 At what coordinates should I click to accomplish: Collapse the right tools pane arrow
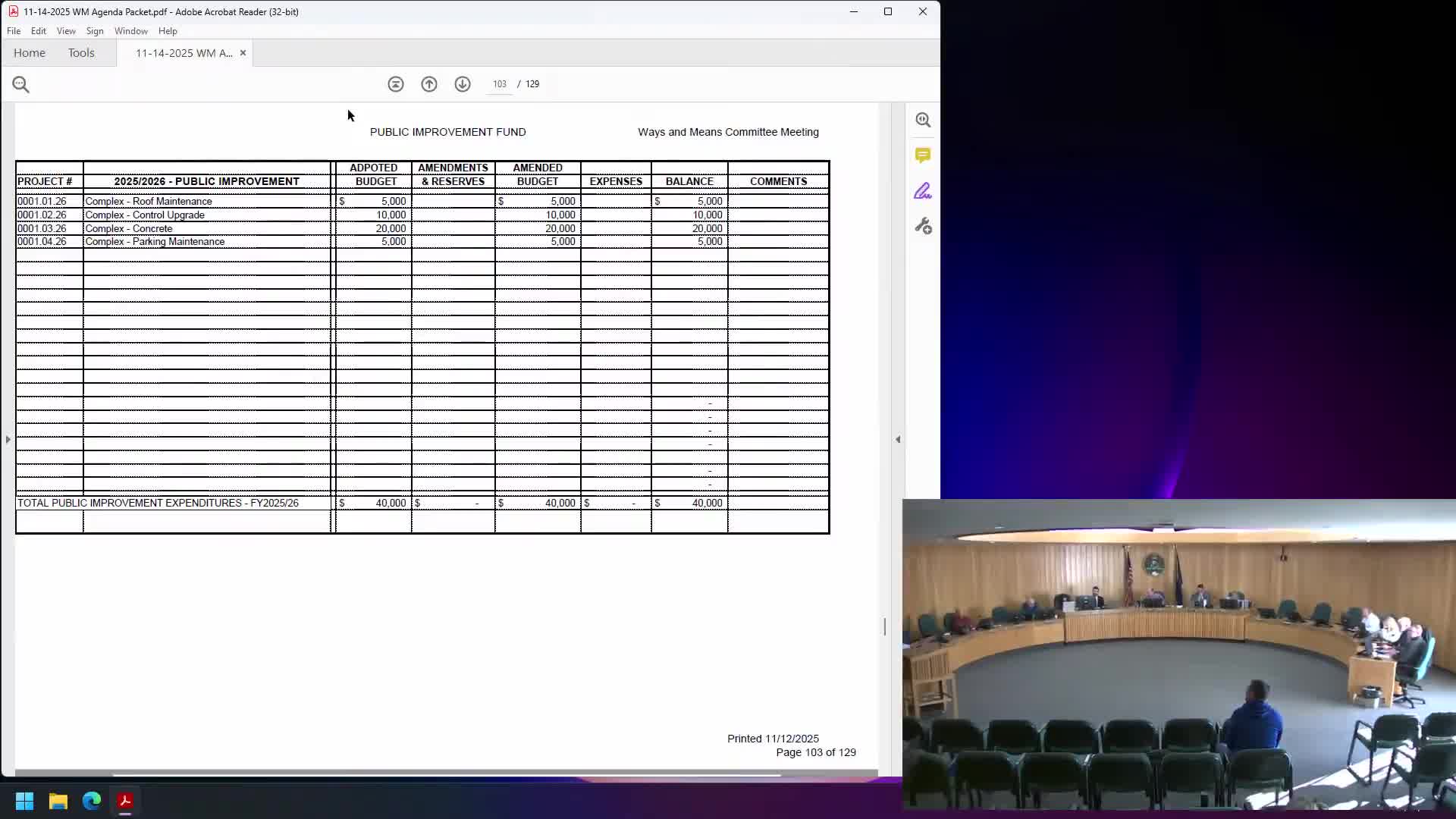(898, 439)
